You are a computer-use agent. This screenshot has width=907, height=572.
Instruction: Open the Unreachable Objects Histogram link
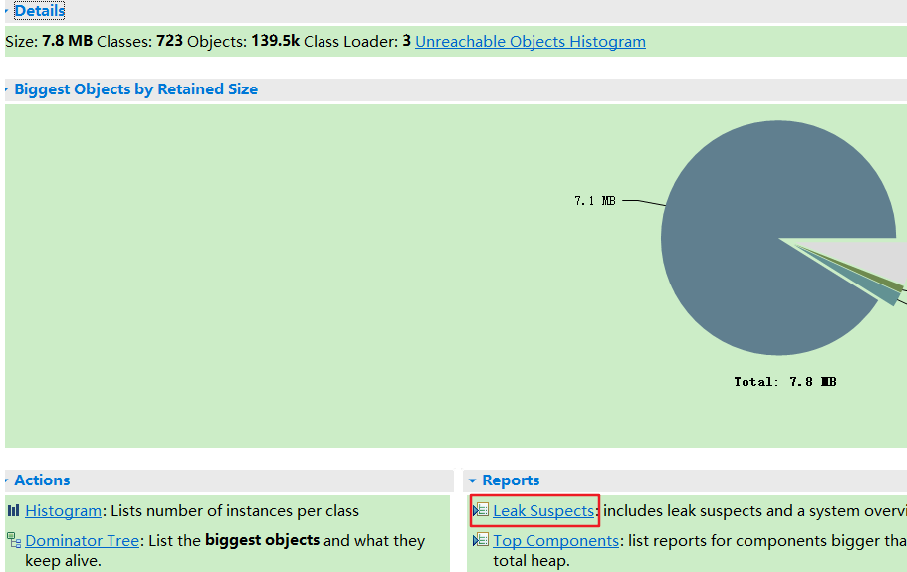click(530, 42)
